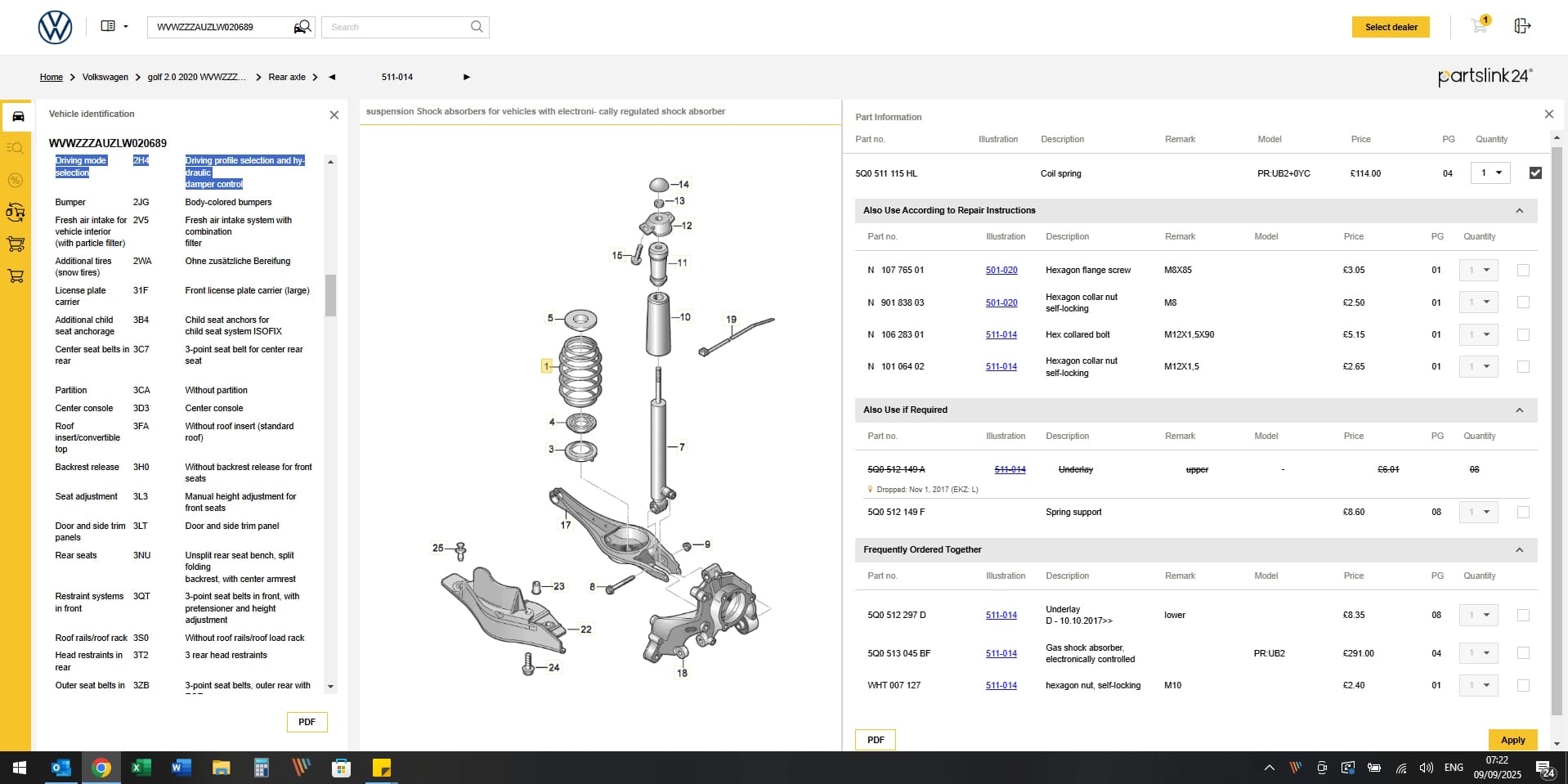Click PDF button in Vehicle identification
1568x784 pixels.
307,722
